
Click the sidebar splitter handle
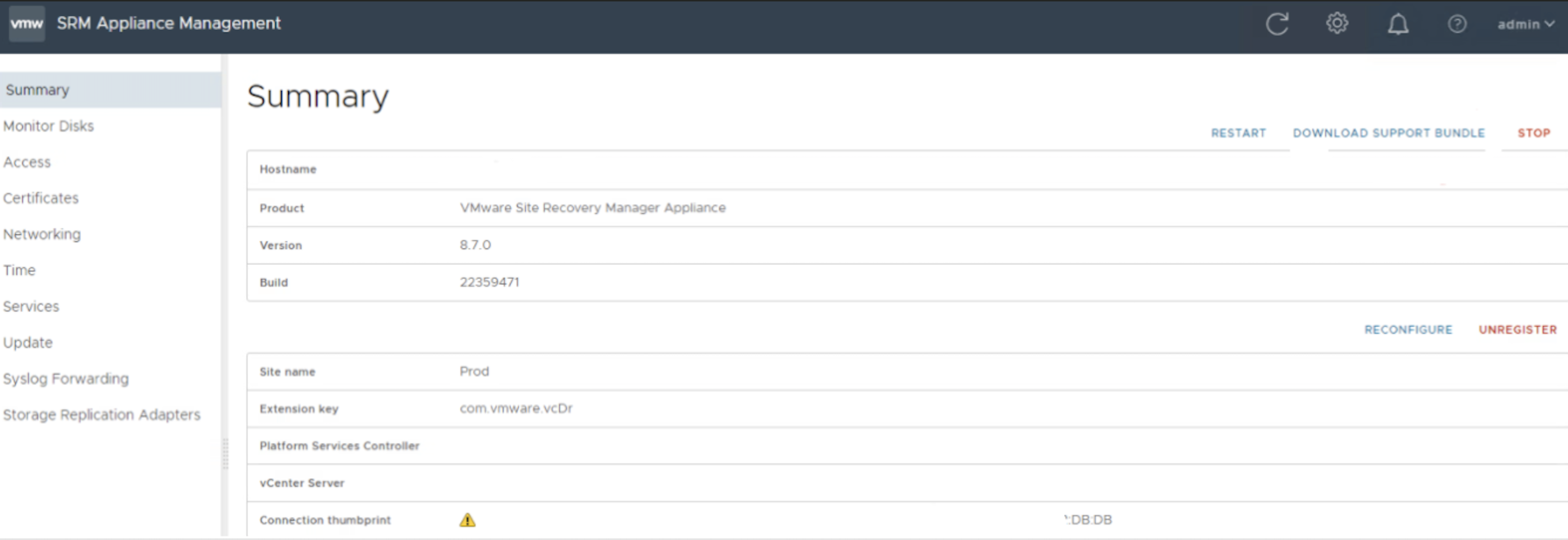[x=225, y=454]
